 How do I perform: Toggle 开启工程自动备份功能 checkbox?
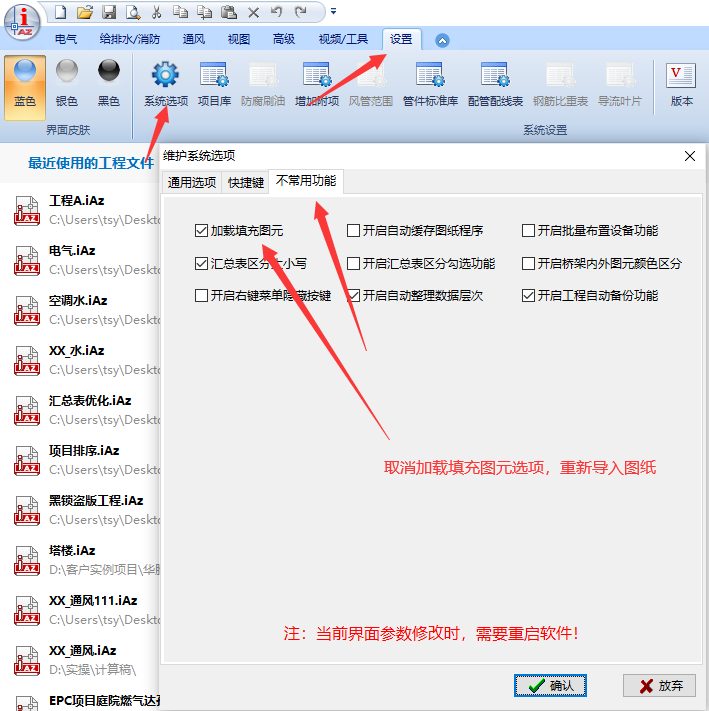(529, 296)
